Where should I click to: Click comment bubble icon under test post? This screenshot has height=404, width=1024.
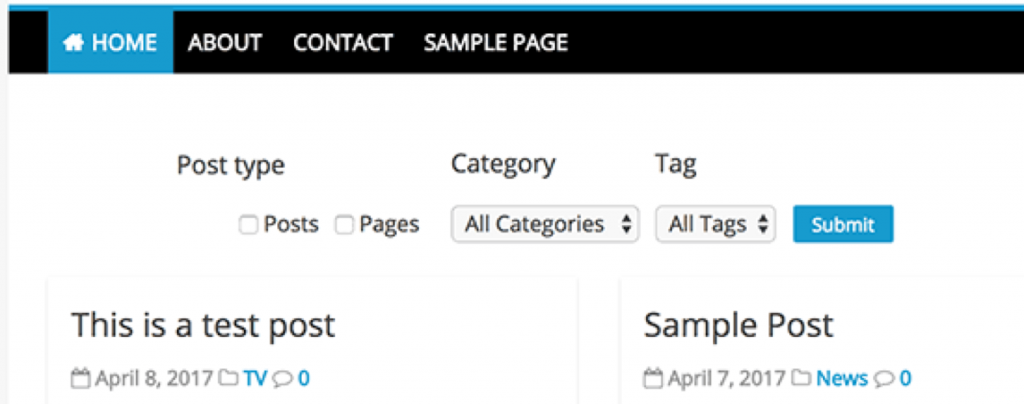click(283, 379)
